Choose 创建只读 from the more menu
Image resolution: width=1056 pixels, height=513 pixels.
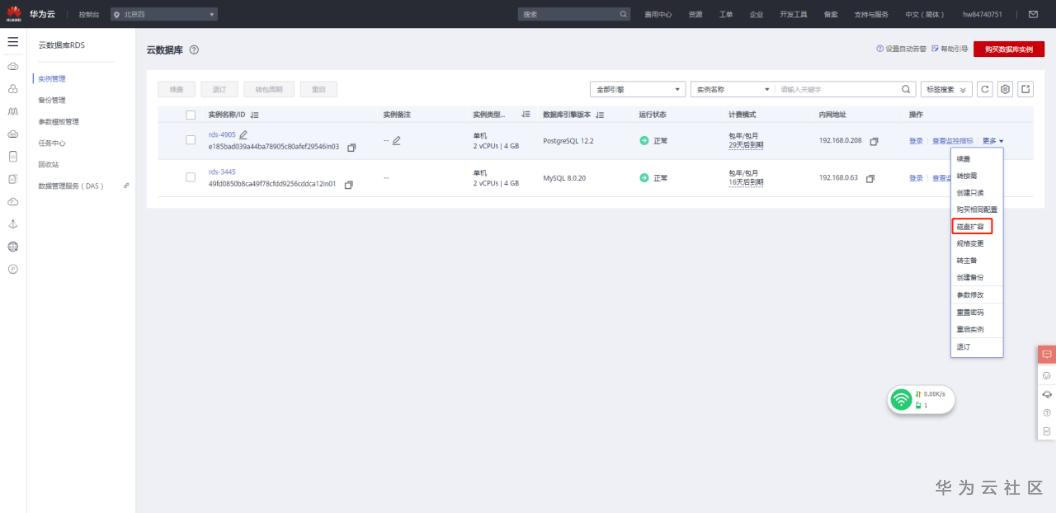pyautogui.click(x=970, y=193)
